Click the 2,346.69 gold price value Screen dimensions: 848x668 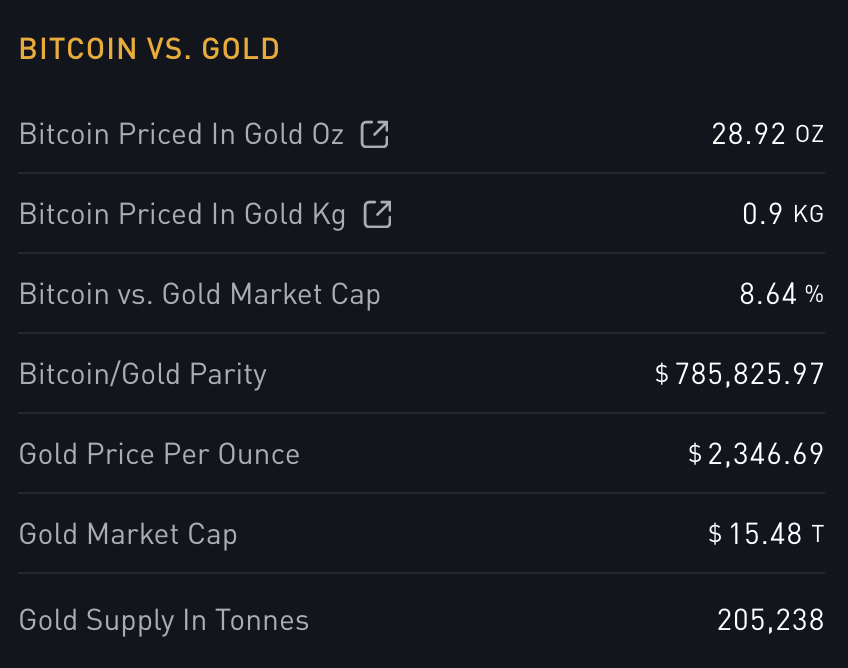766,454
